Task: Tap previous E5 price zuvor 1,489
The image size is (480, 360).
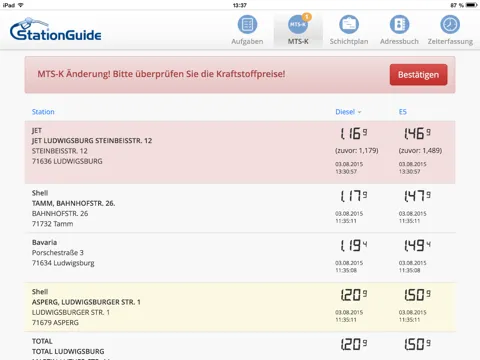Action: tap(420, 151)
